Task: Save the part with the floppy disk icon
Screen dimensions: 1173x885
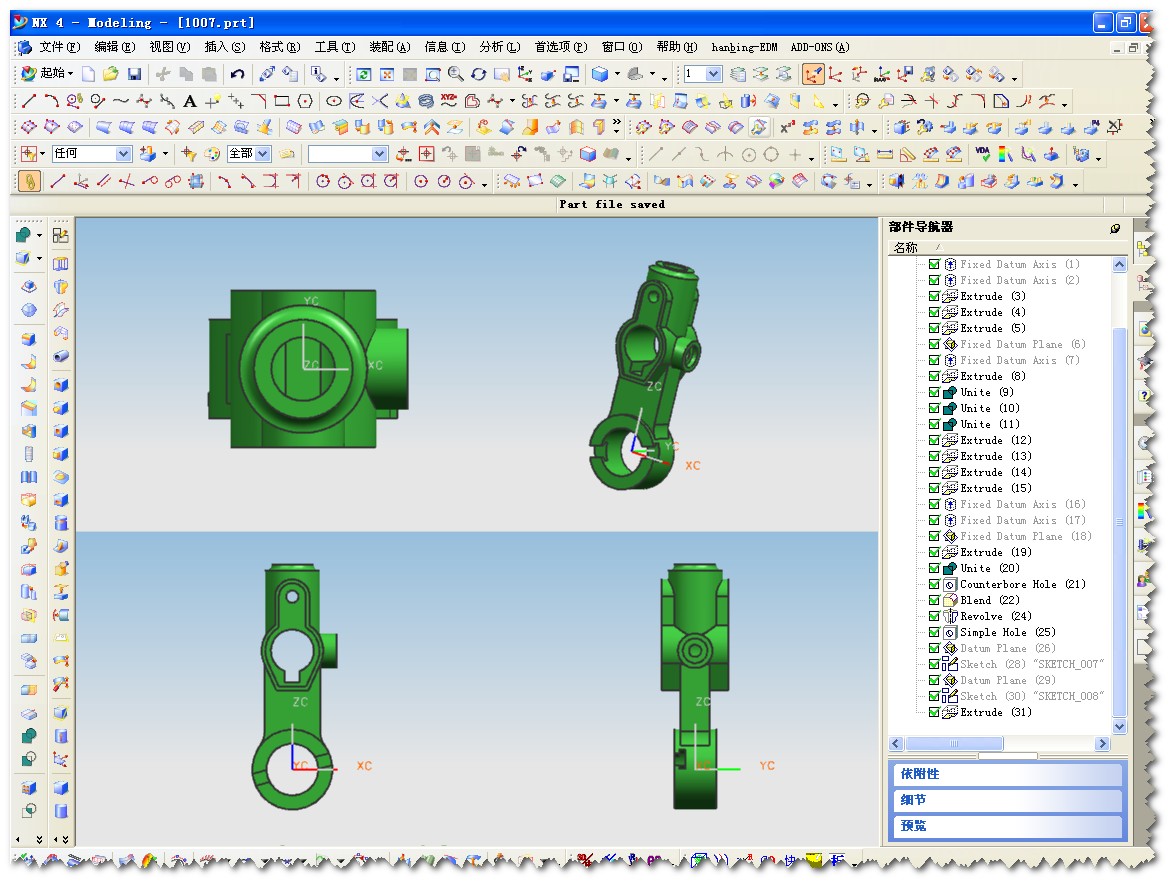Action: [x=134, y=74]
